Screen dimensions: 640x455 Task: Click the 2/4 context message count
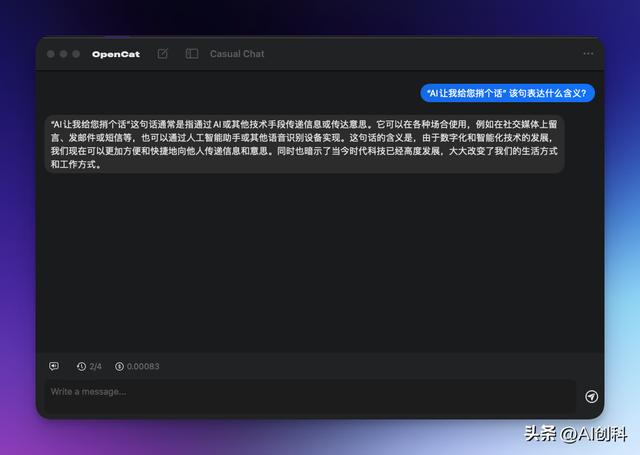point(96,366)
